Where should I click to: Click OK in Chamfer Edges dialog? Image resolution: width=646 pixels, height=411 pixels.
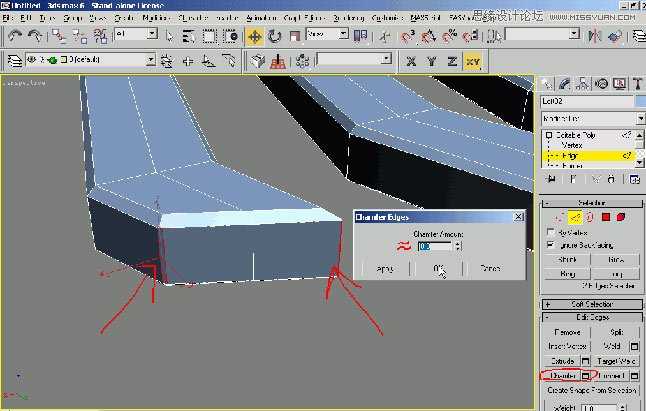438,269
